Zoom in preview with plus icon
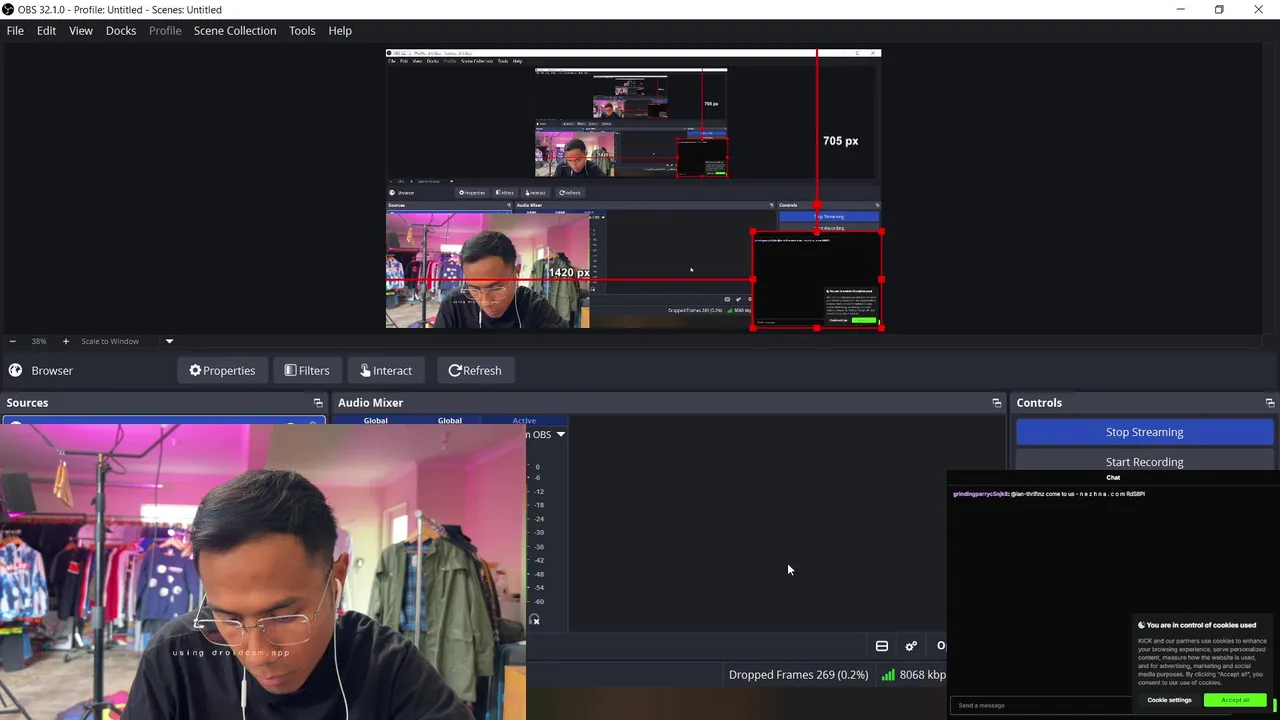The image size is (1280, 720). pos(66,341)
